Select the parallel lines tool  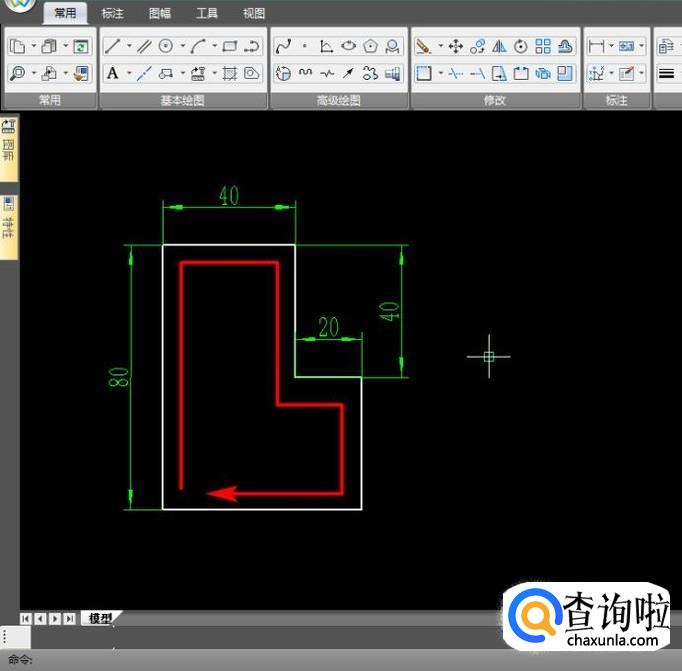(x=143, y=46)
